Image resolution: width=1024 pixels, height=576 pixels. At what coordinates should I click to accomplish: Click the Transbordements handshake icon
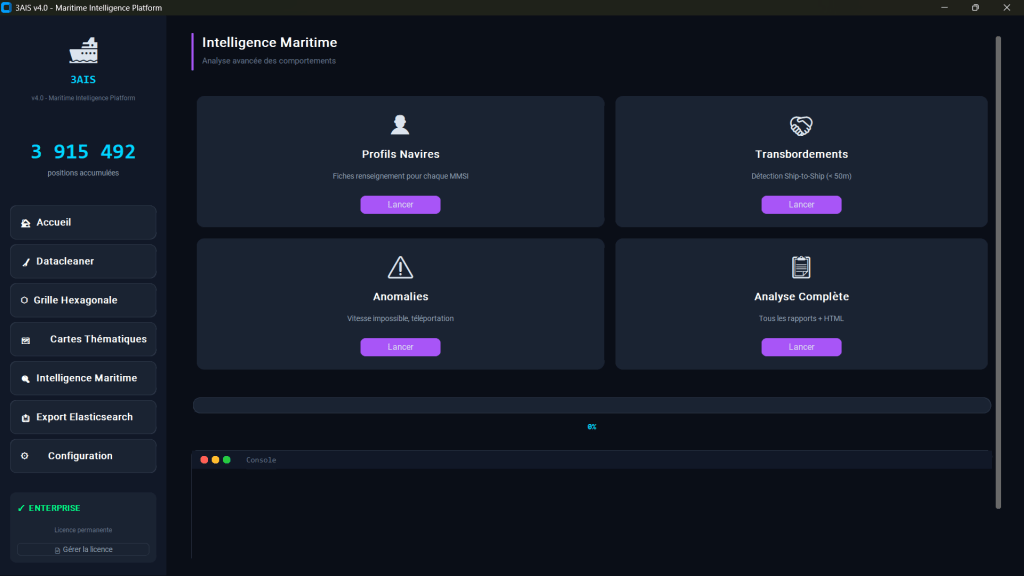pyautogui.click(x=801, y=125)
